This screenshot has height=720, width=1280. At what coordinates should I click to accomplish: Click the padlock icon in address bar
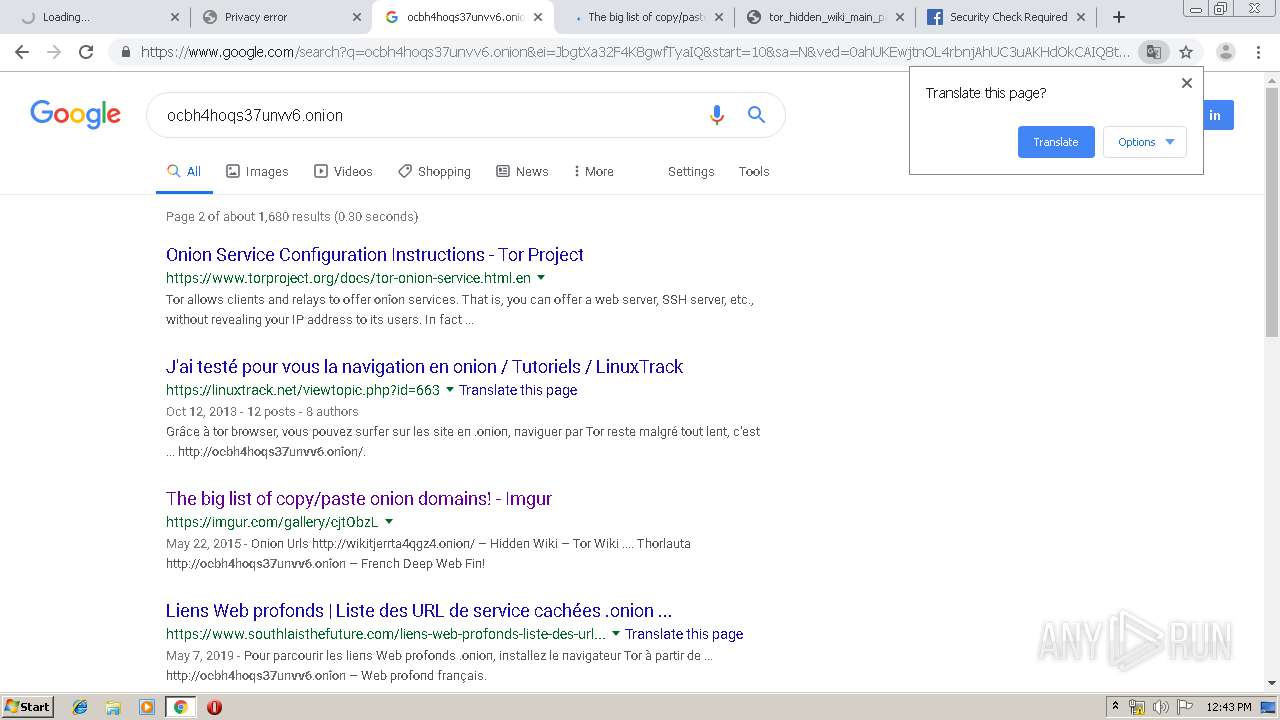(x=125, y=52)
